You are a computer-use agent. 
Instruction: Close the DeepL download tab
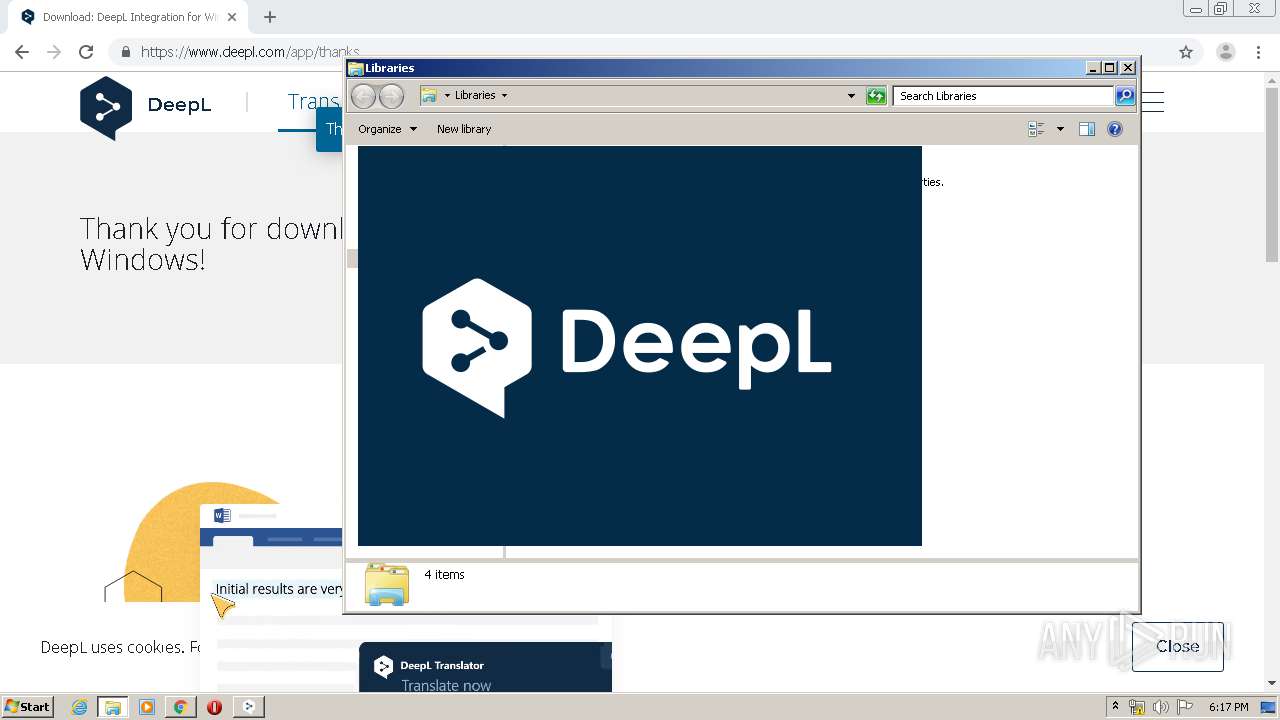click(x=232, y=17)
